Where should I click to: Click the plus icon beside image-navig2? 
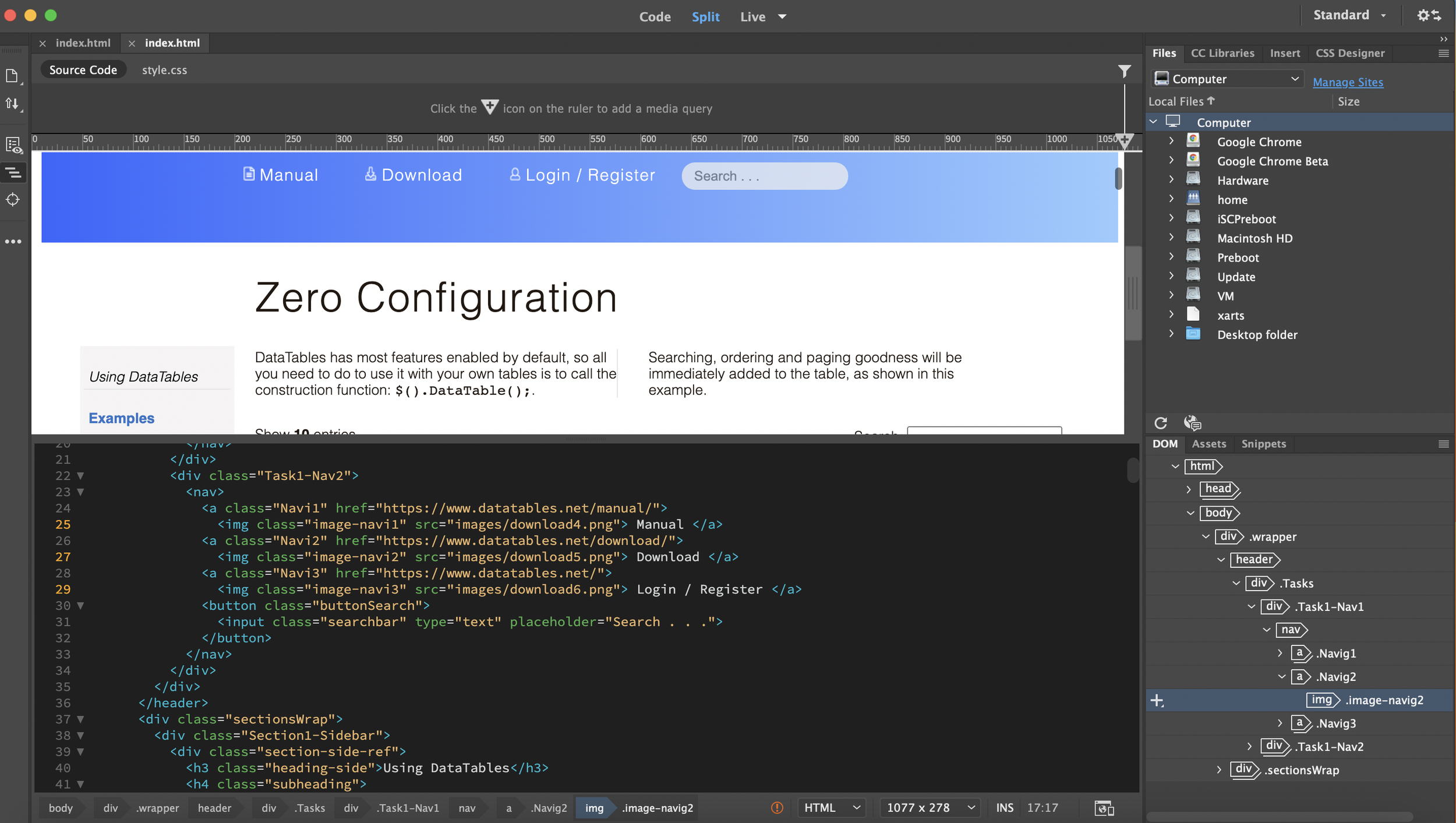pyautogui.click(x=1157, y=700)
